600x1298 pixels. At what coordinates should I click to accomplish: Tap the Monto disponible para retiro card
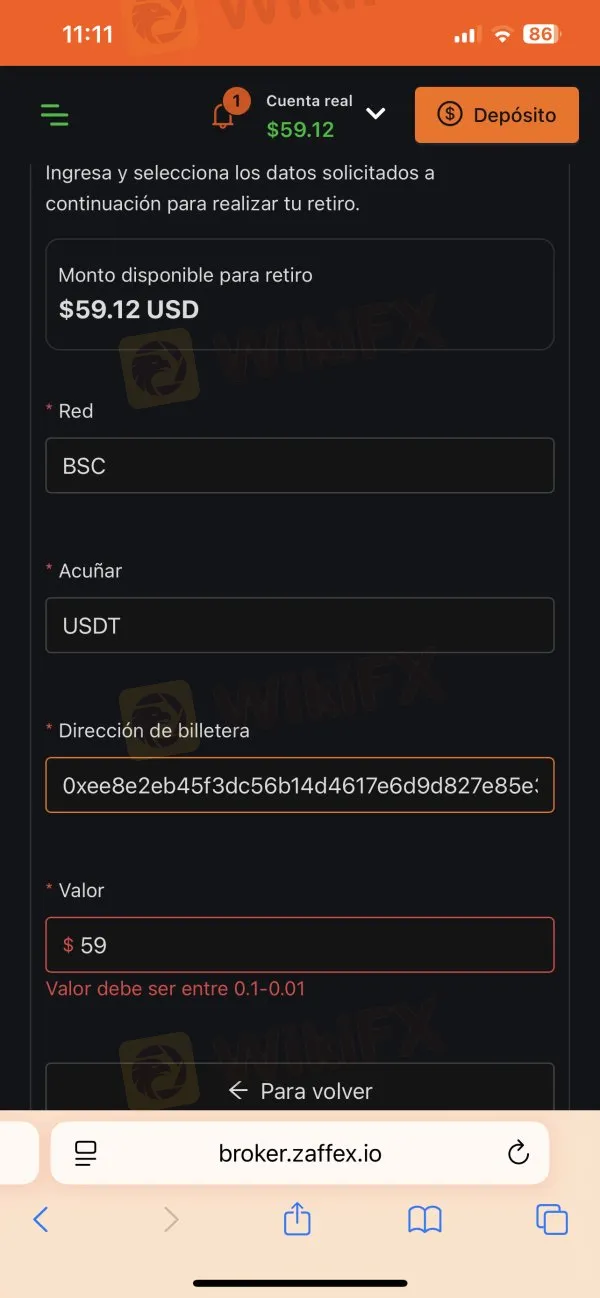coord(300,294)
